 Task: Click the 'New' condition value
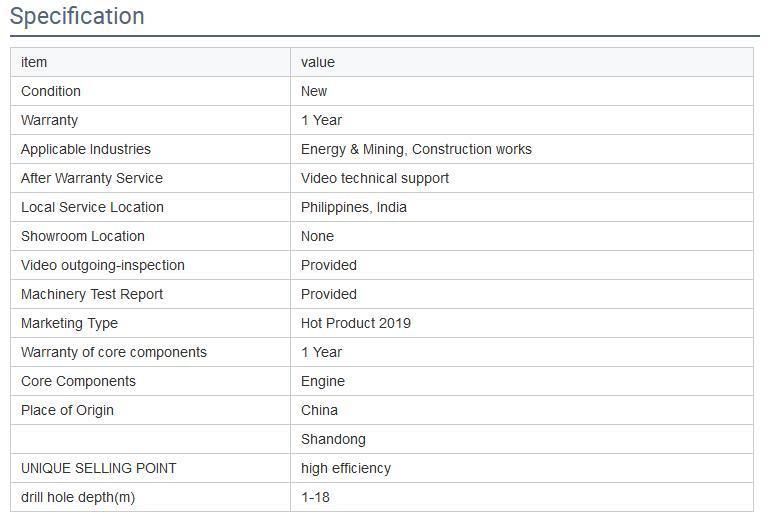(x=314, y=91)
